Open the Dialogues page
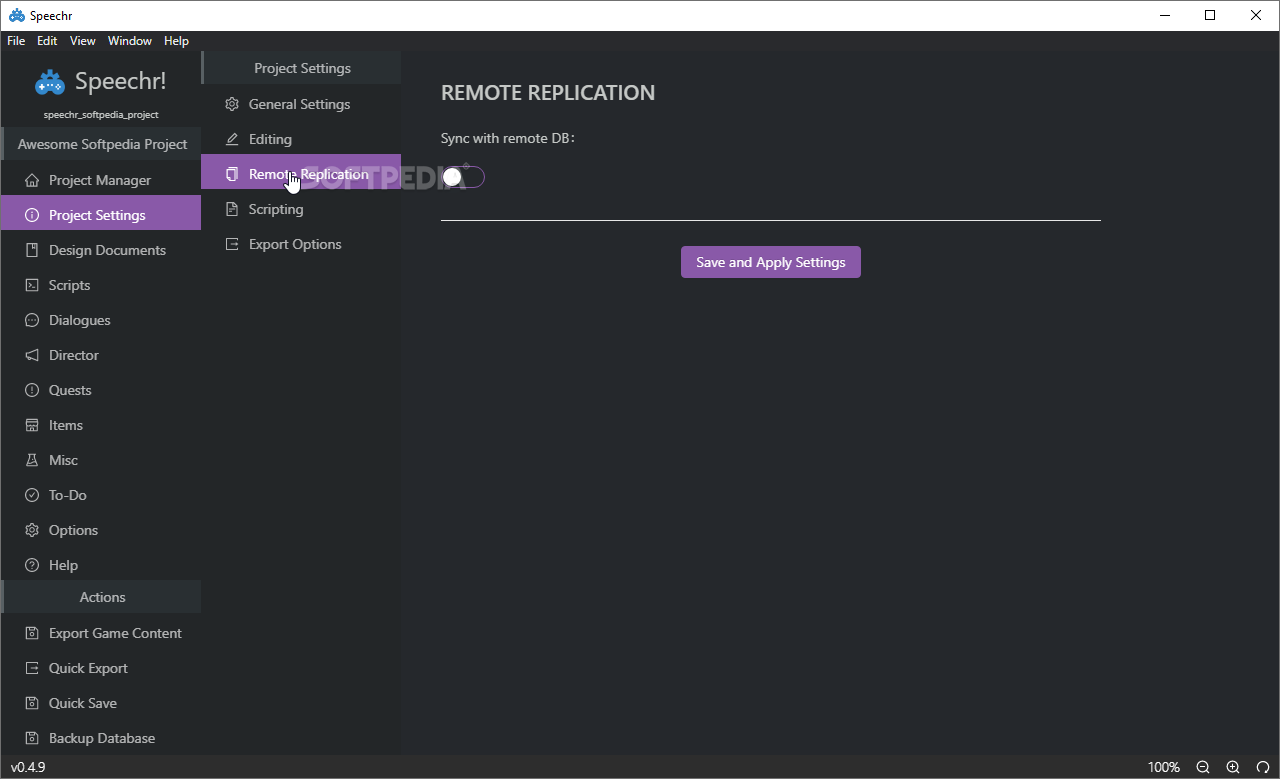 [100, 320]
